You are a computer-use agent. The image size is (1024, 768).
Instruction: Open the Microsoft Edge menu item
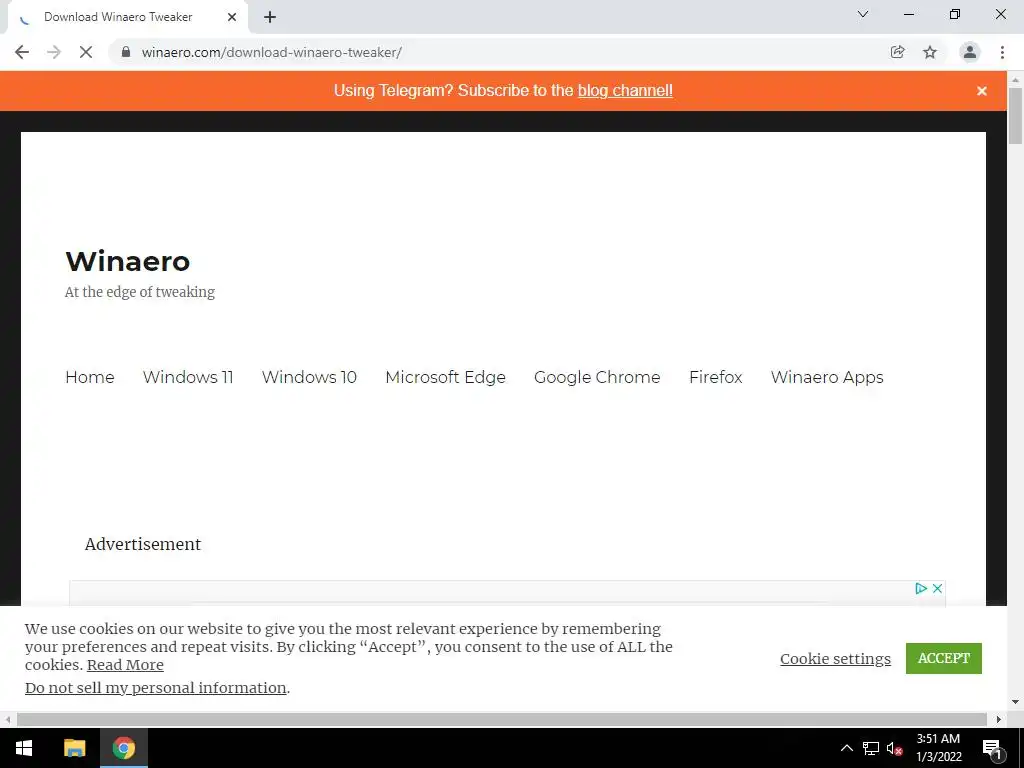point(445,377)
